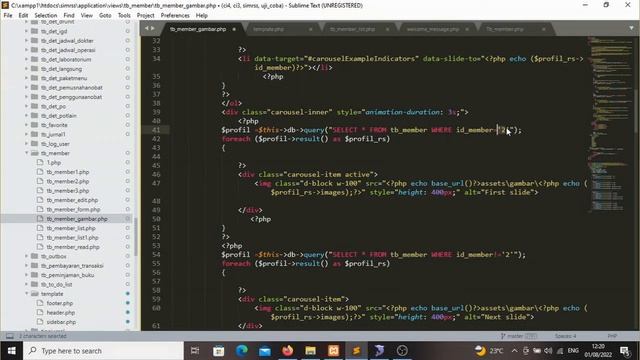Screen dimensions: 640x360
Task: Open the Preferences menu
Action: tap(175, 16)
